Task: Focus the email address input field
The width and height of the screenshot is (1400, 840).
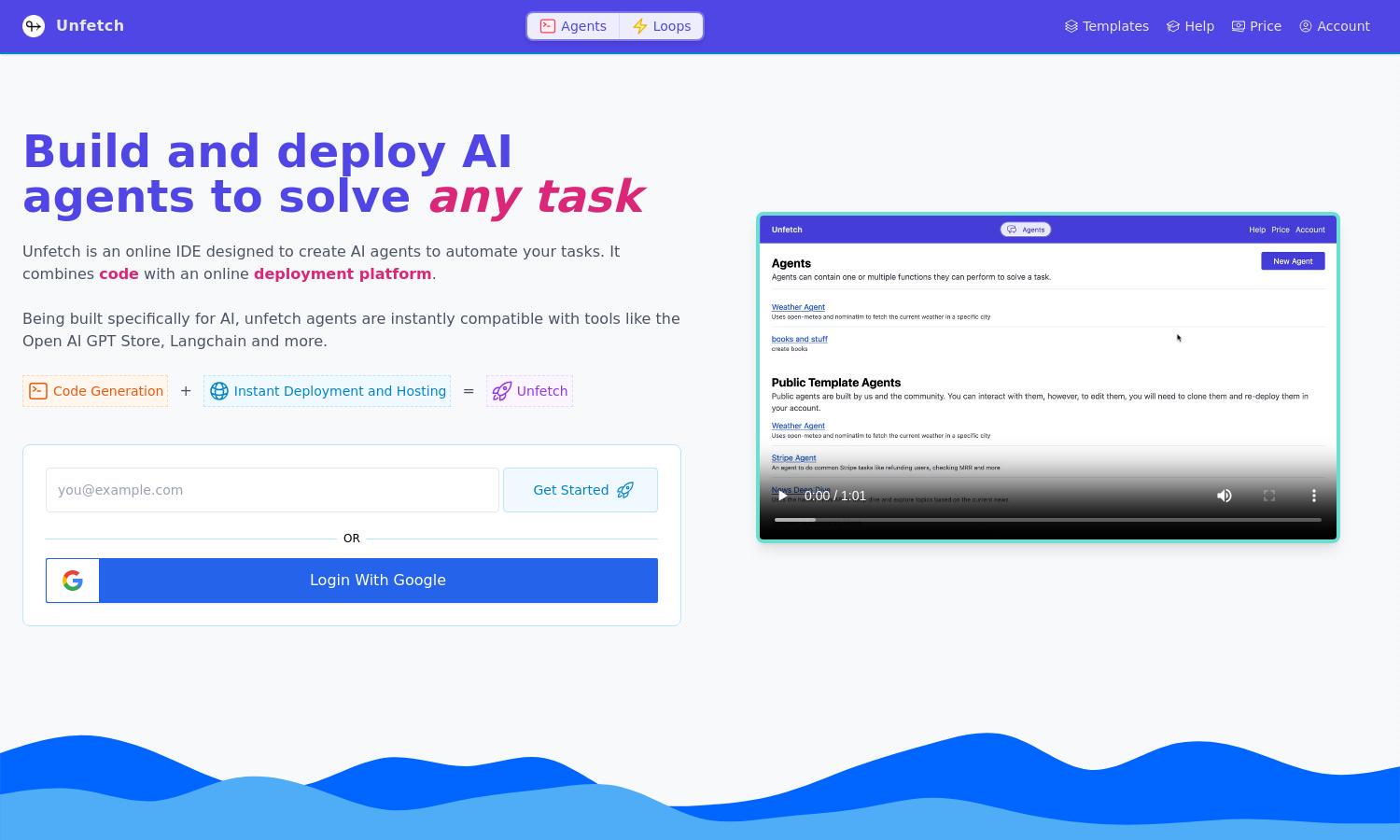Action: pos(273,490)
